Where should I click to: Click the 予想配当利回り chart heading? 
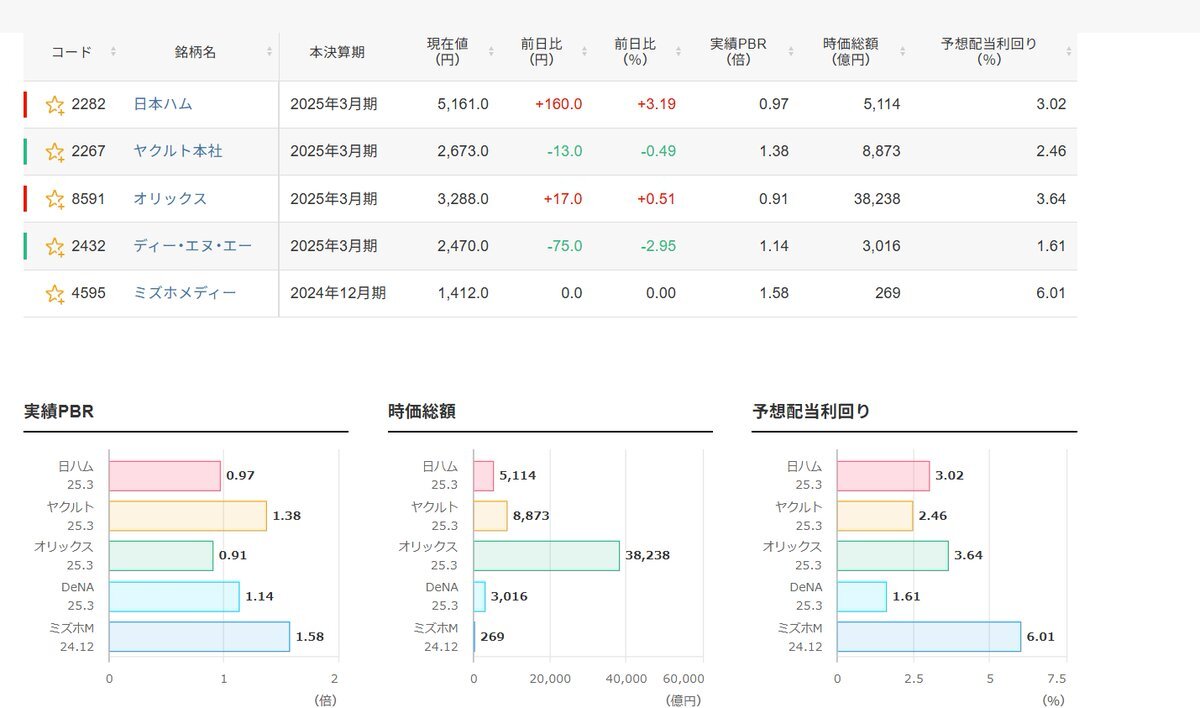point(811,411)
